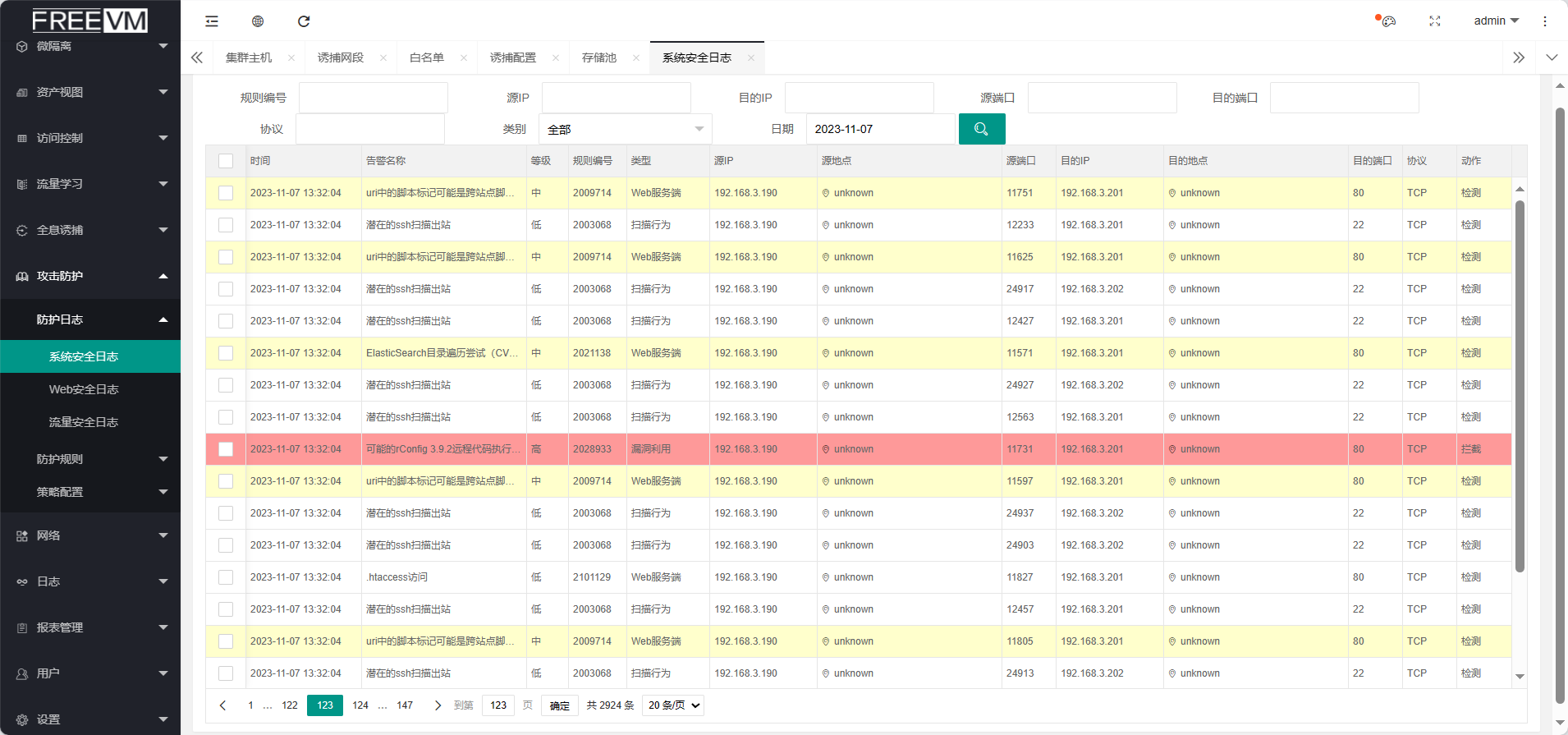Click the 流量学习 sidebar icon
The width and height of the screenshot is (1568, 735).
(22, 184)
